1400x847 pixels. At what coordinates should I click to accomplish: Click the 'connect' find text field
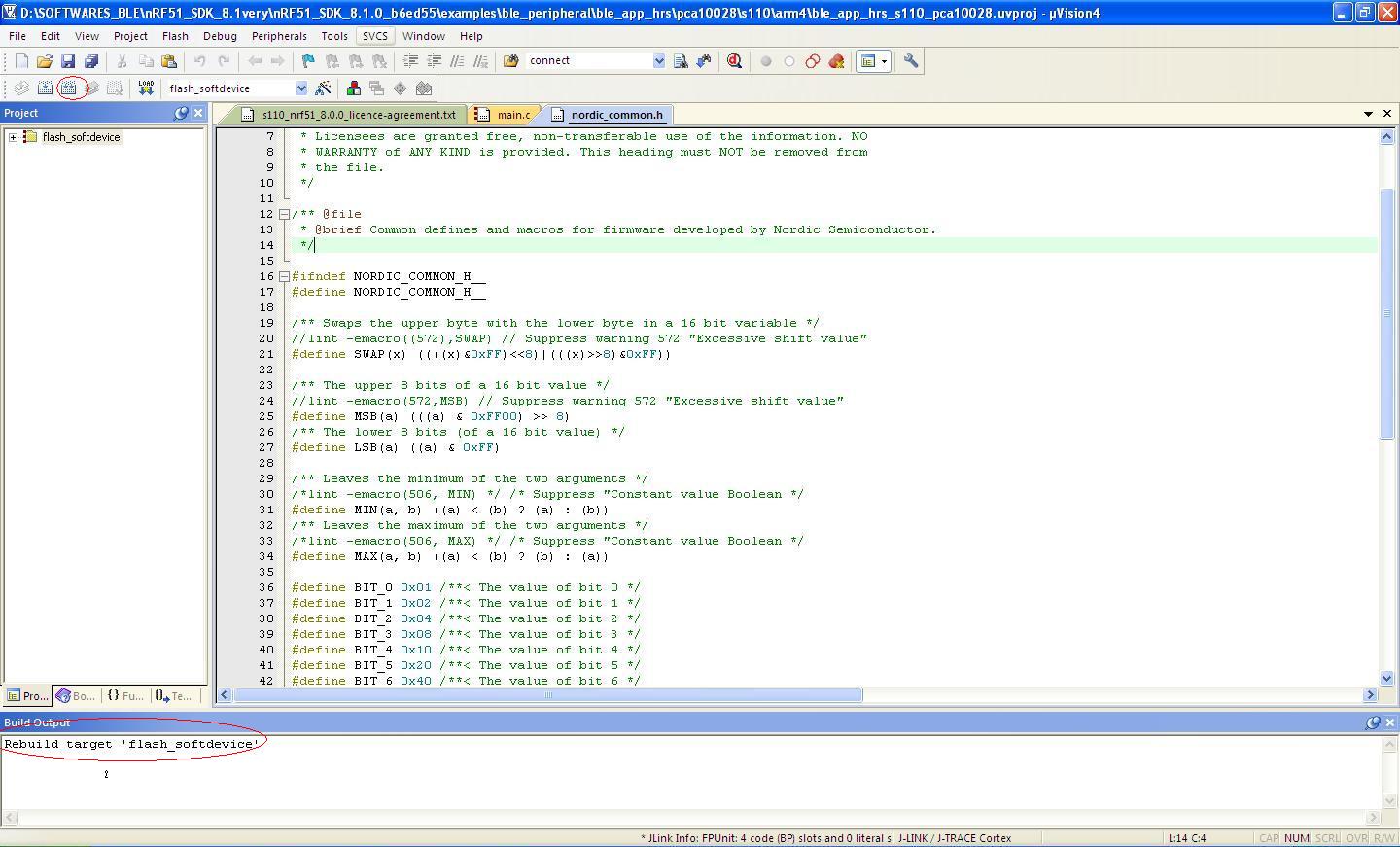tap(588, 60)
